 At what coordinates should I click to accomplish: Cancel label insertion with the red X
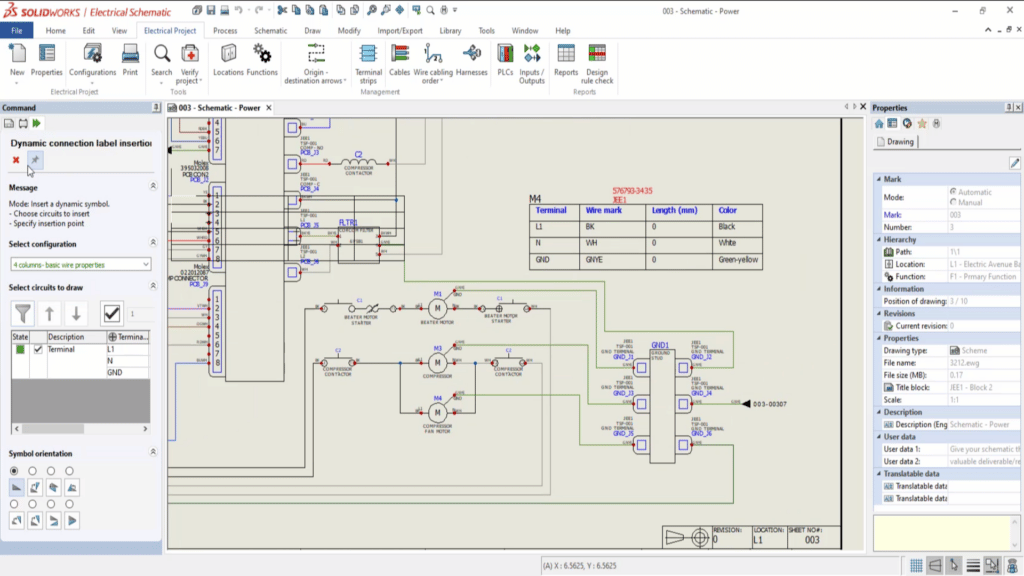tap(16, 158)
